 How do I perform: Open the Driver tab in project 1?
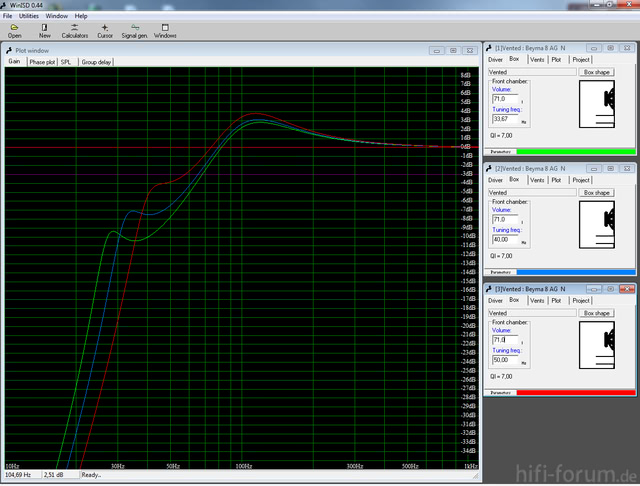495,59
